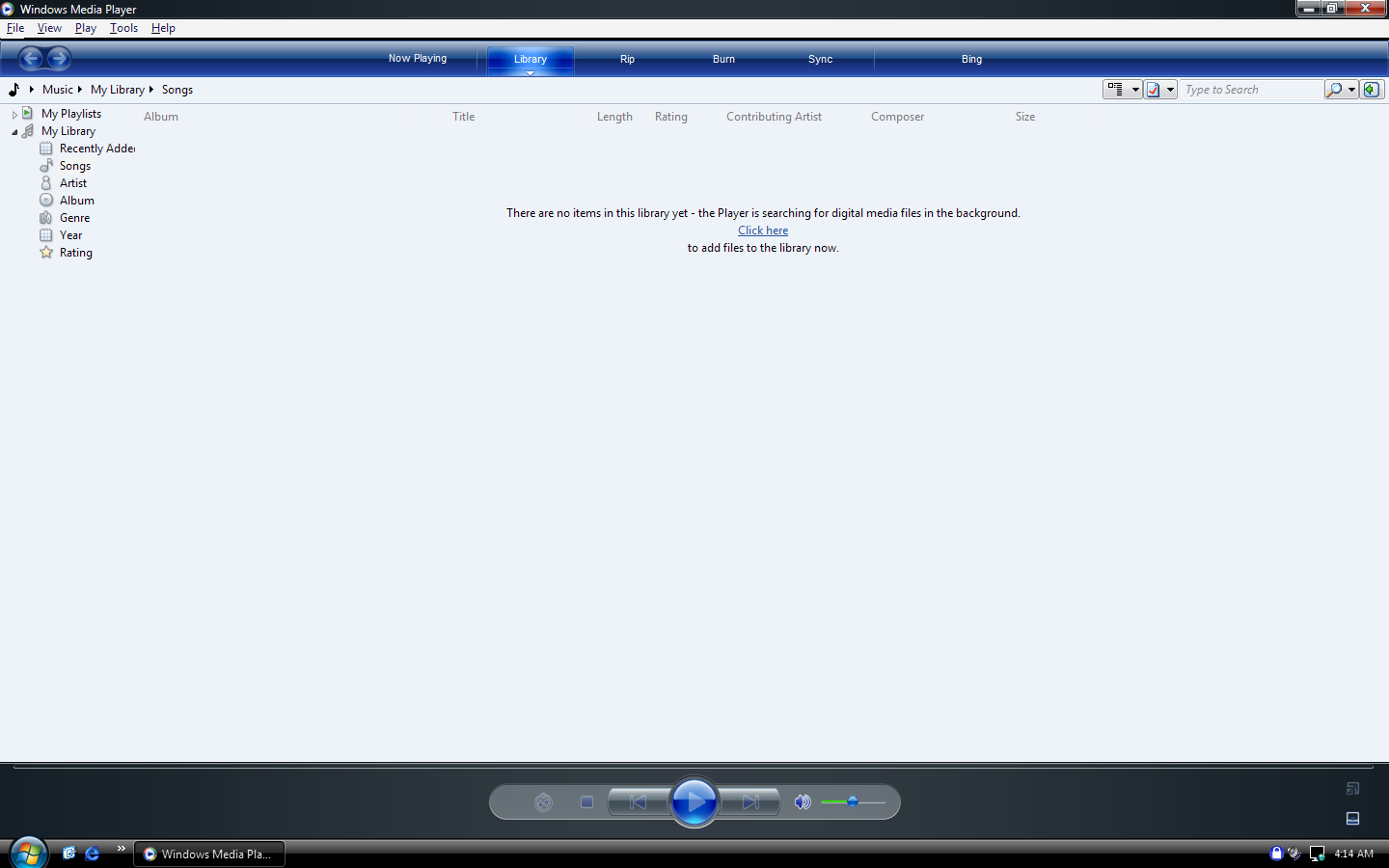Launch Internet Explorer from Quick Launch

click(93, 854)
